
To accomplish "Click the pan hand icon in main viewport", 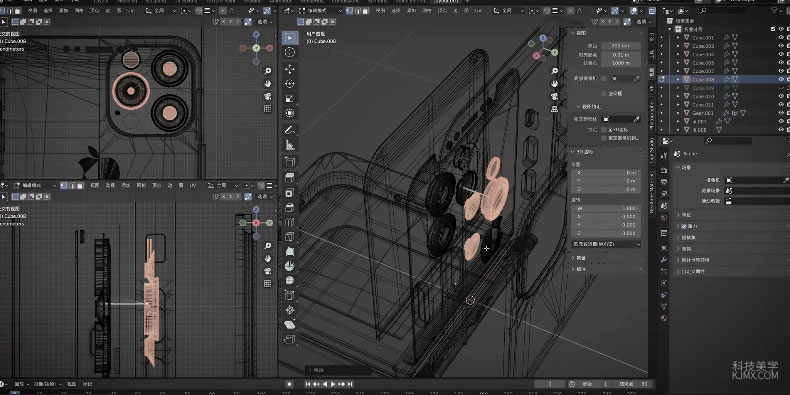I will (x=555, y=83).
